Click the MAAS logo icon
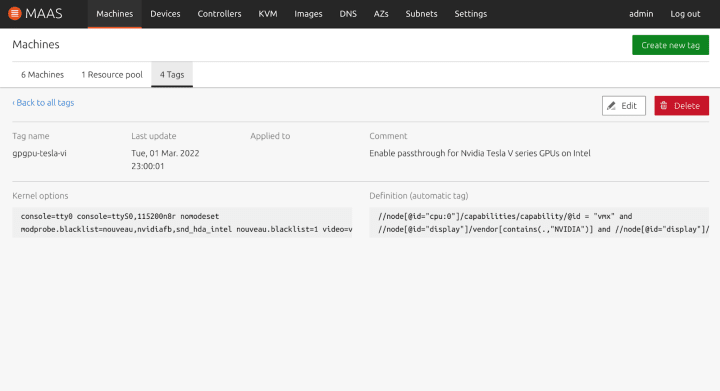Screen dimensions: 720x391 pos(15,14)
